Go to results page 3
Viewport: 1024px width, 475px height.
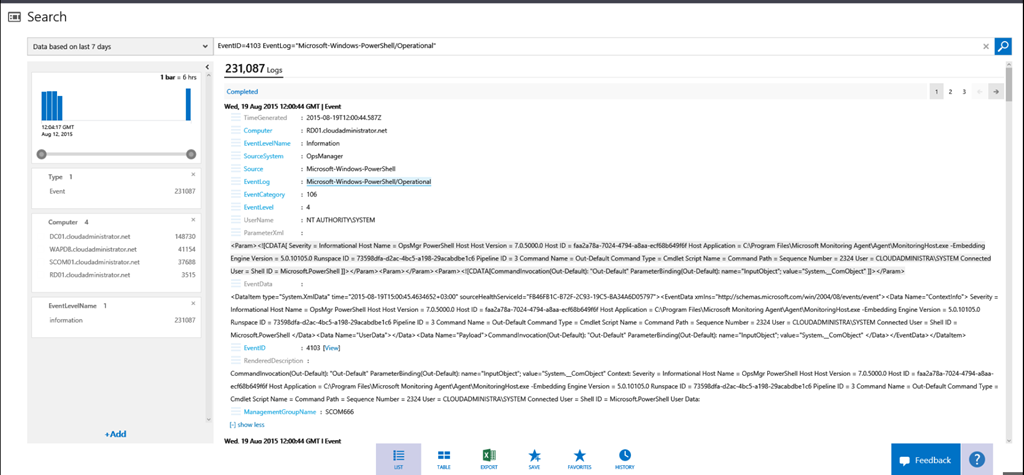coord(964,91)
